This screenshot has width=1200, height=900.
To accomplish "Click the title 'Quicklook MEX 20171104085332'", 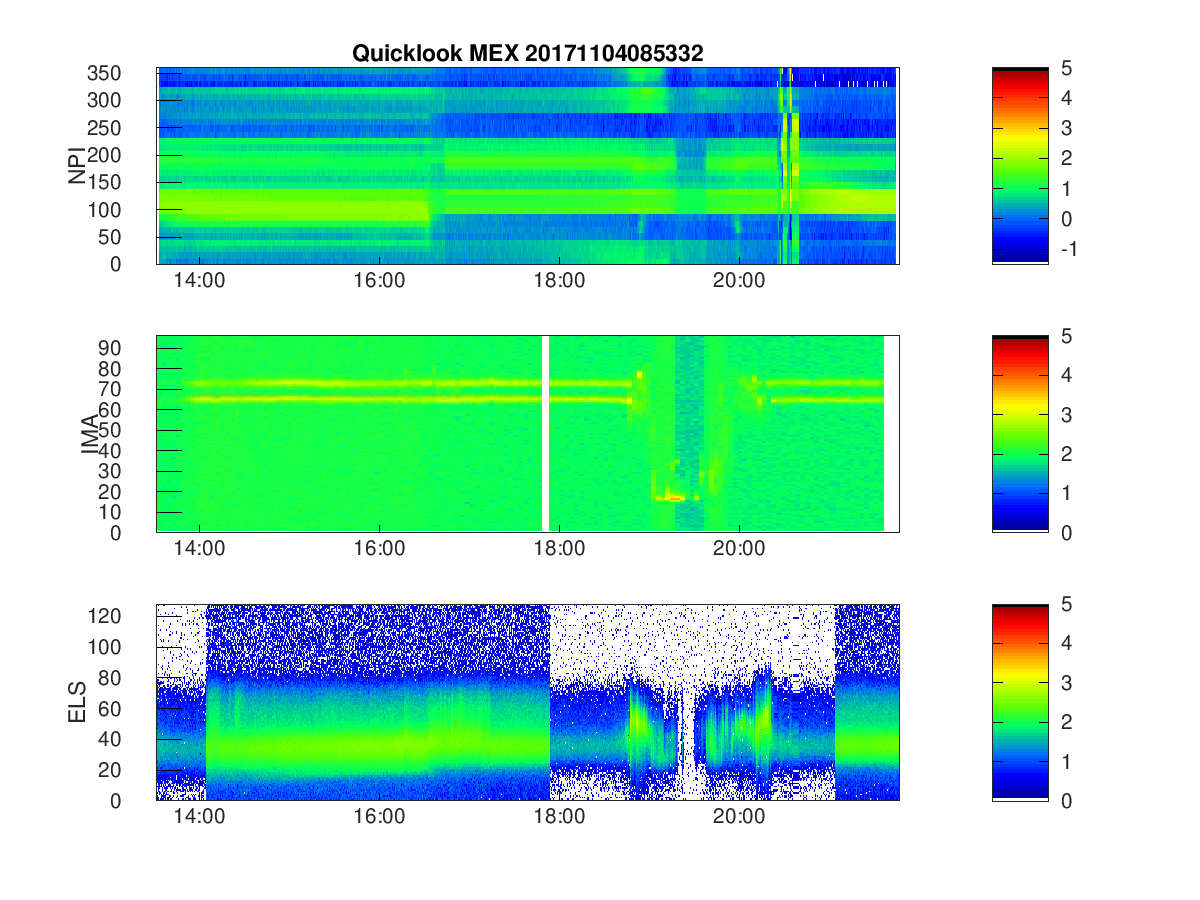I will [527, 54].
